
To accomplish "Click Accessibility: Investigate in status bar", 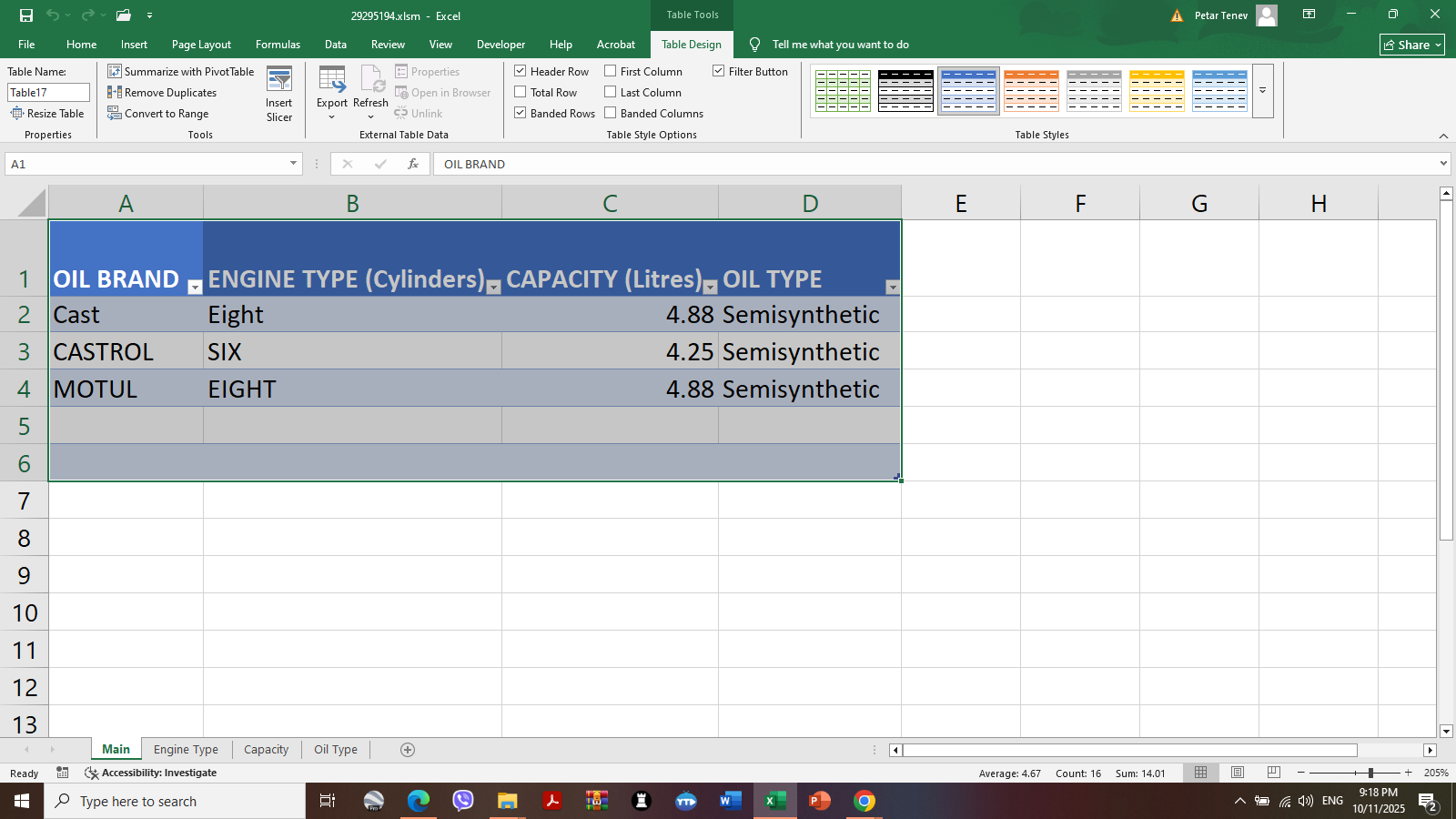I will [x=151, y=773].
